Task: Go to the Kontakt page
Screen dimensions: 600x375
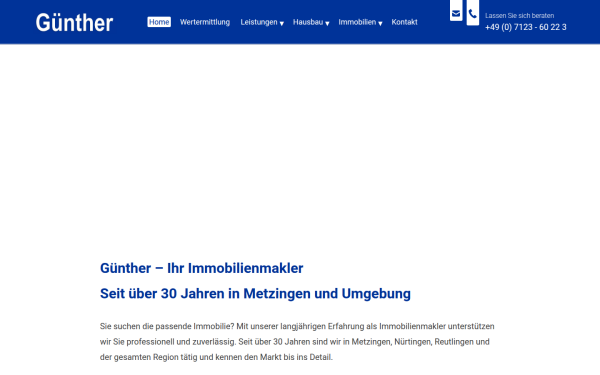Action: (x=404, y=22)
